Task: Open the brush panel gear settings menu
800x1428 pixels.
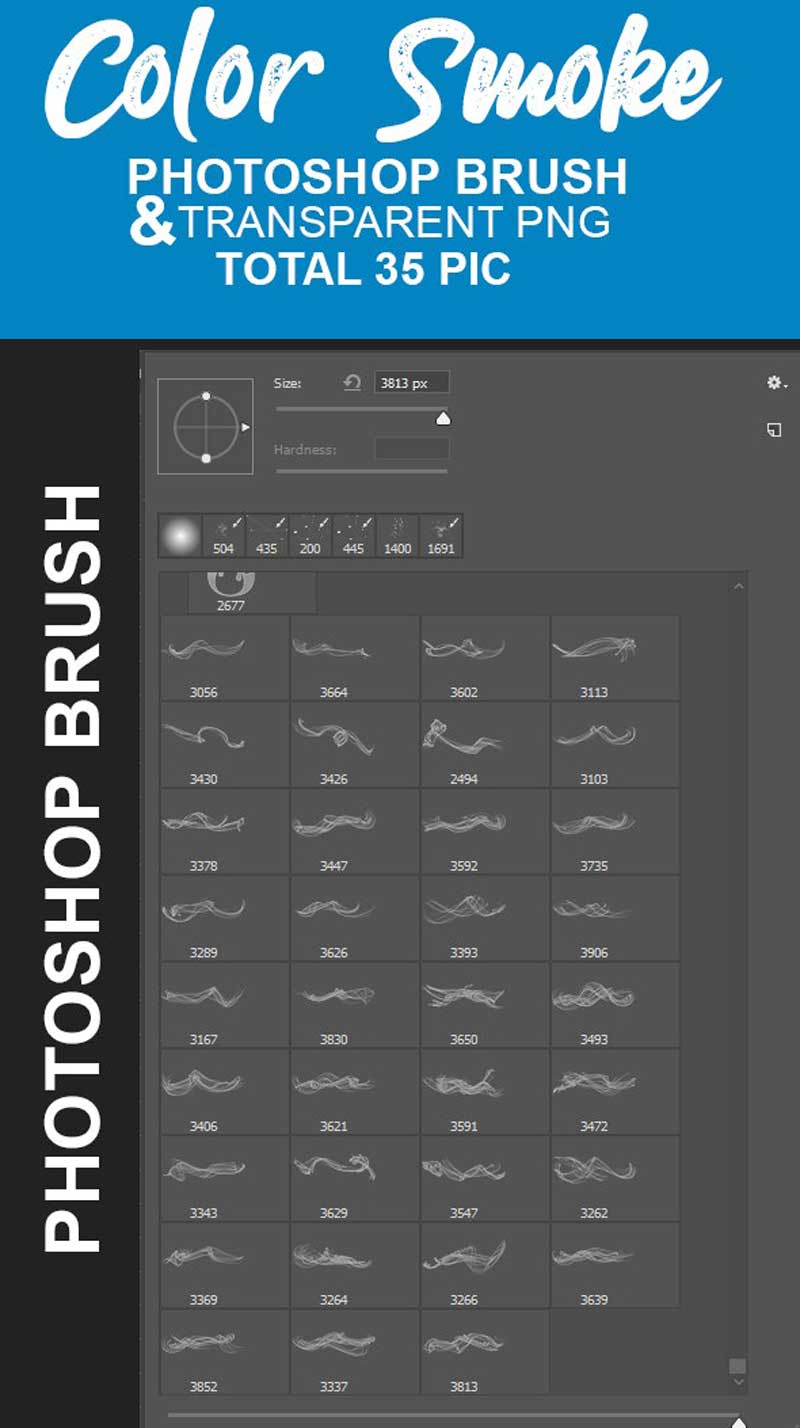Action: (x=775, y=383)
